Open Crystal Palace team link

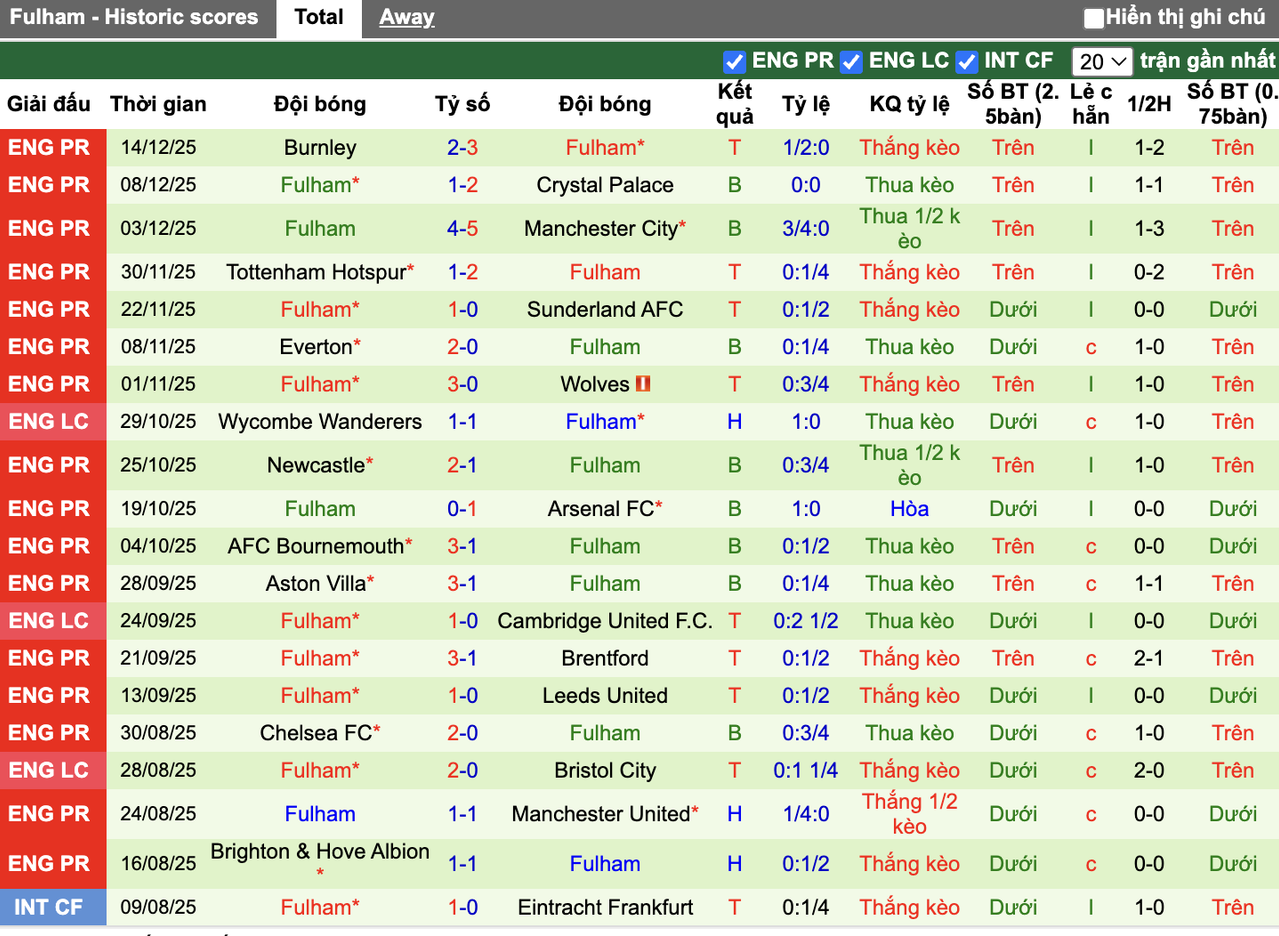pos(605,185)
